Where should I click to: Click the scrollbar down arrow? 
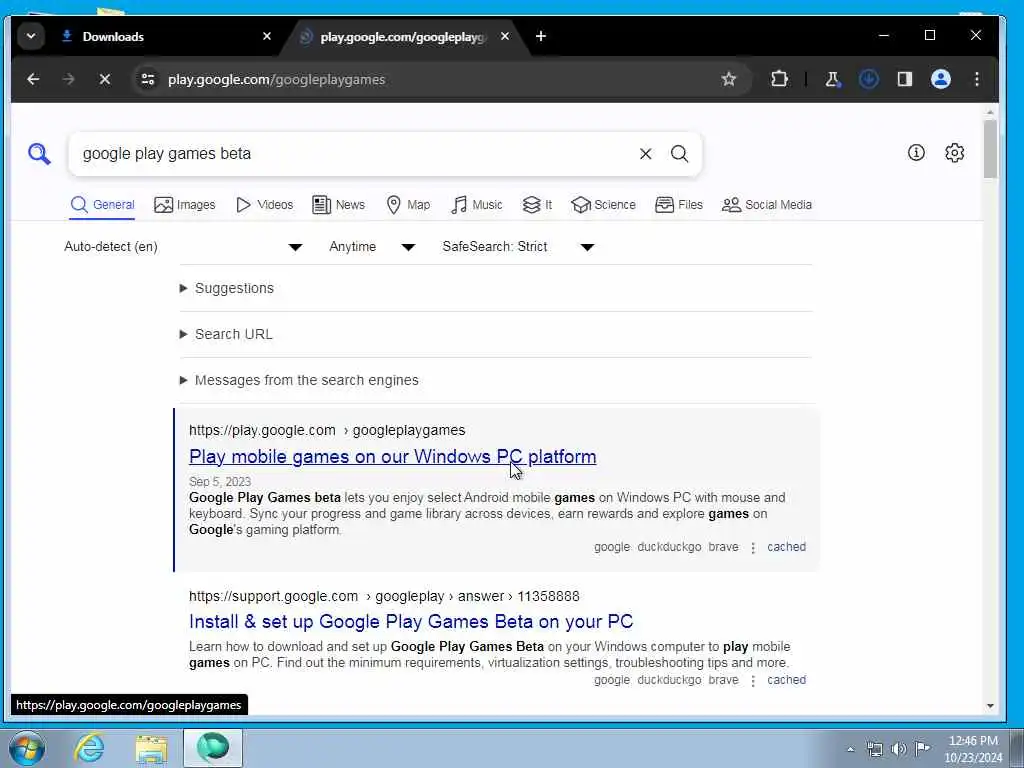coord(990,706)
